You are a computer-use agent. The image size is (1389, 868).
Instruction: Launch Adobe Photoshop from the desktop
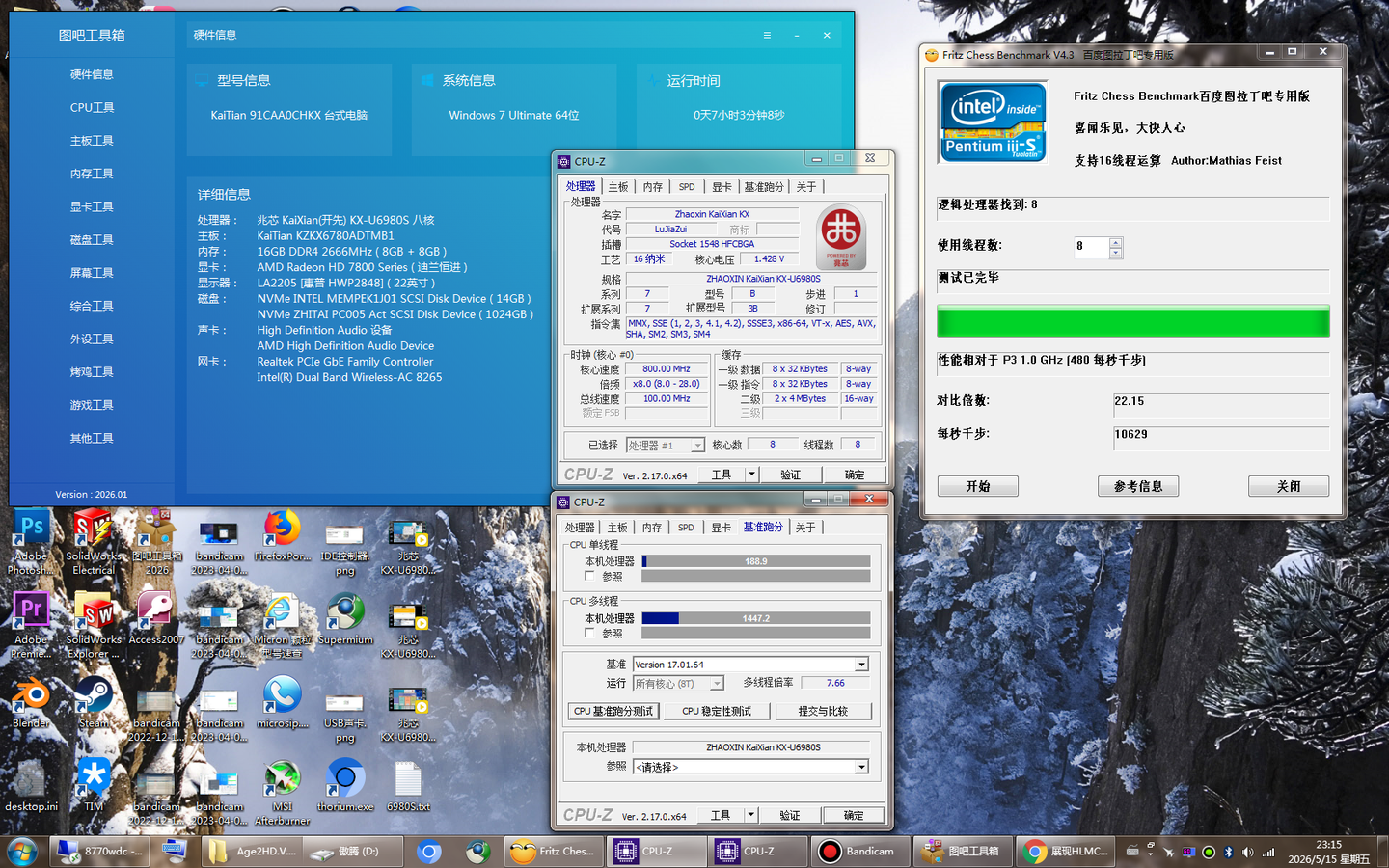(31, 542)
